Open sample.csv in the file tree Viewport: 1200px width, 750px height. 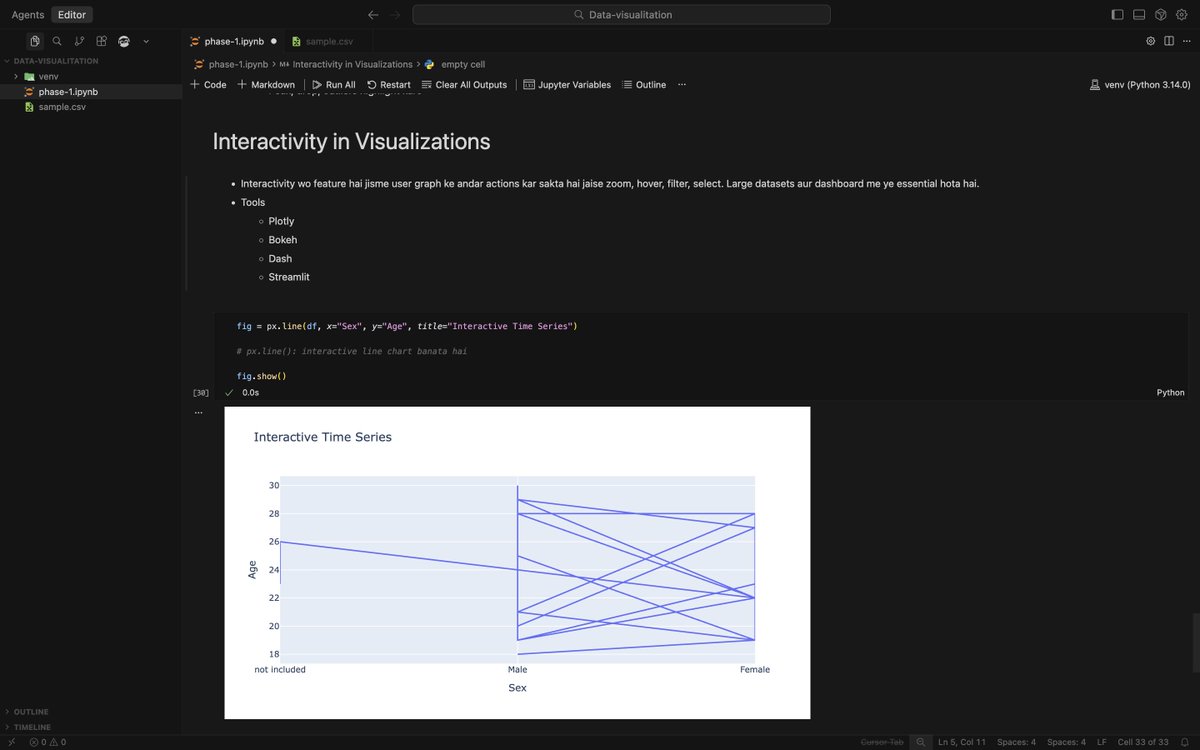coord(91,106)
